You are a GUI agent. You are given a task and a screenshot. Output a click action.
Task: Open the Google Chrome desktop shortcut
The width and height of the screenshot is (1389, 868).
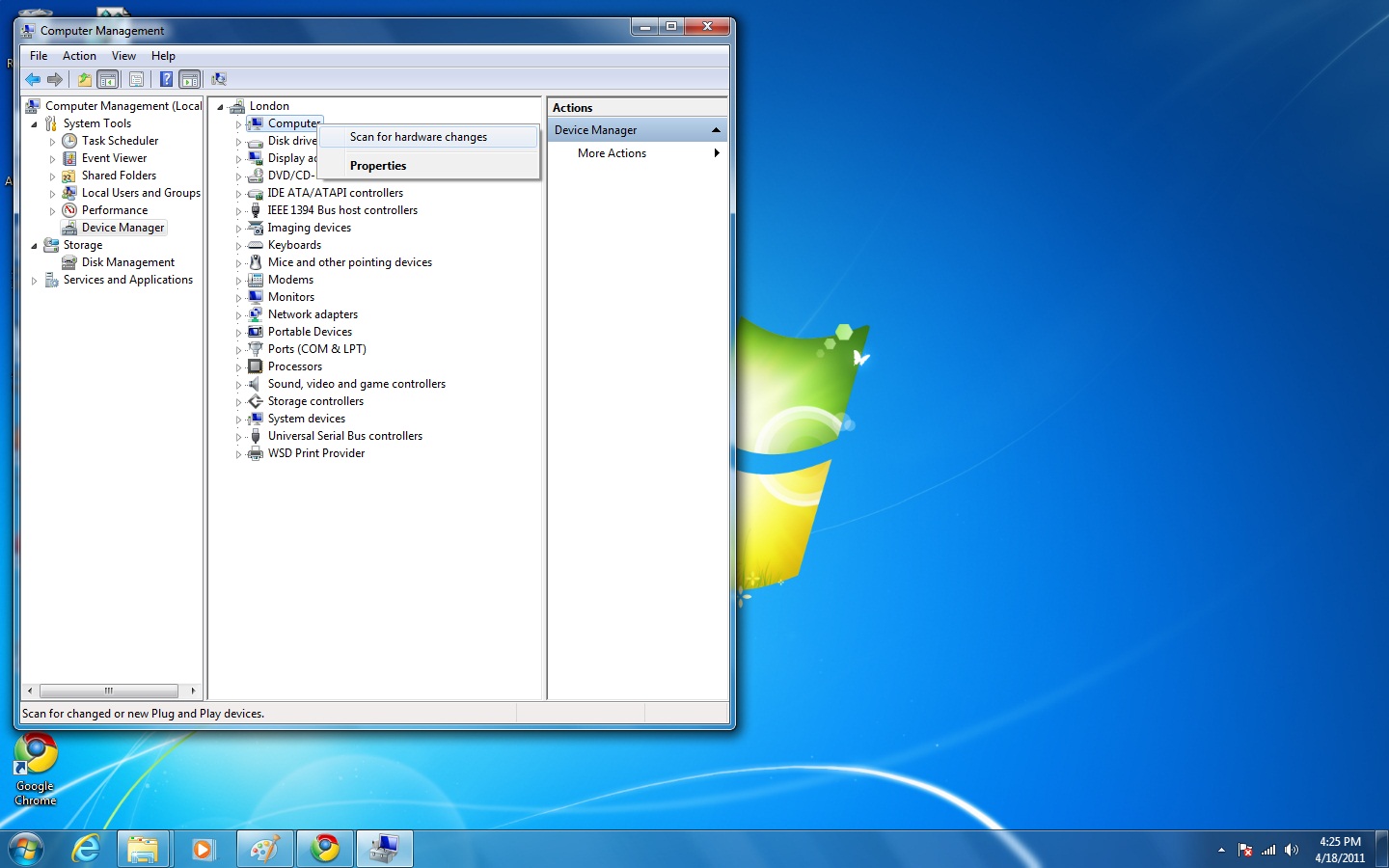(36, 770)
